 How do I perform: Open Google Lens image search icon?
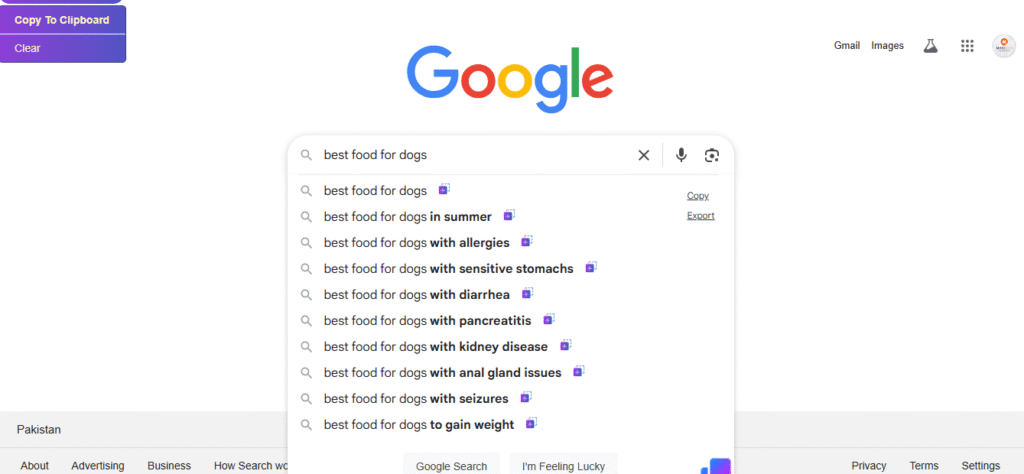pos(712,155)
